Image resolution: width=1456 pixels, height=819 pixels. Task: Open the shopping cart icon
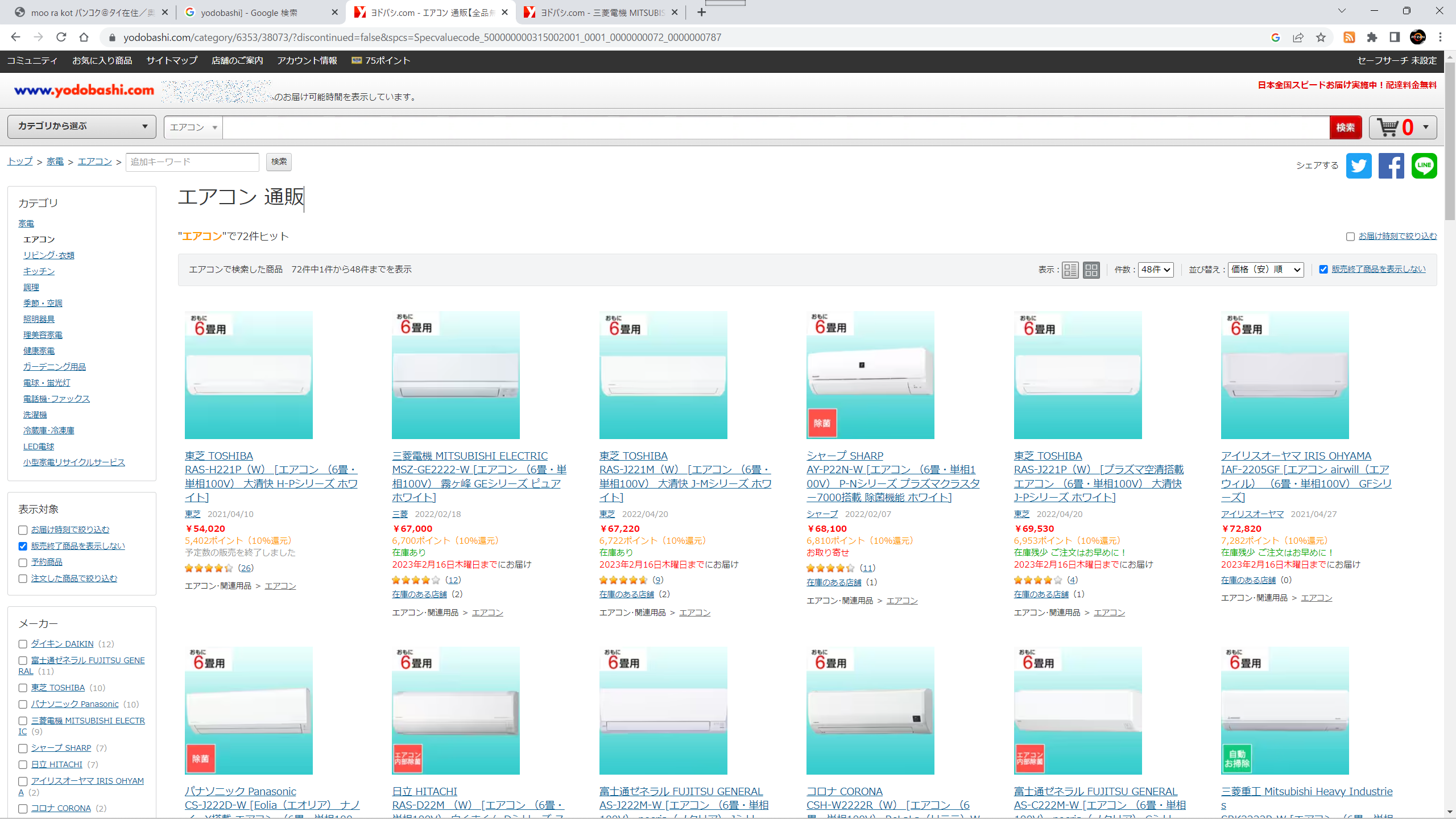click(1388, 127)
